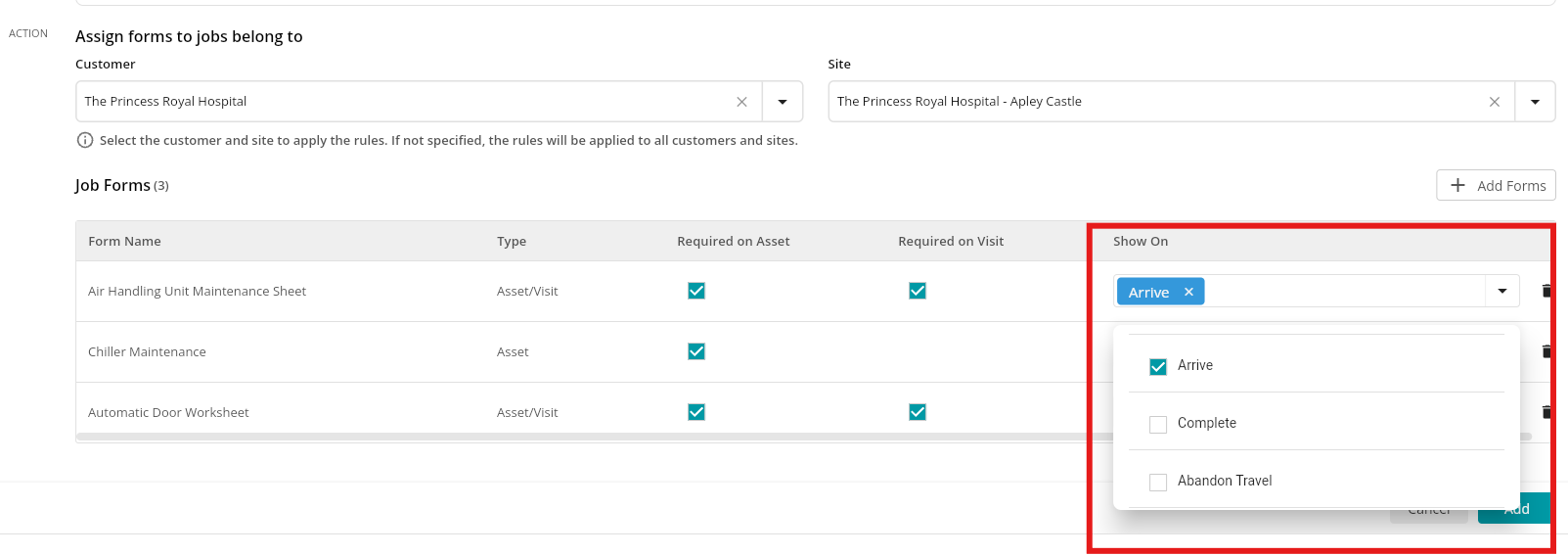Clear the Site field selection
The height and width of the screenshot is (555, 1568).
(1495, 102)
